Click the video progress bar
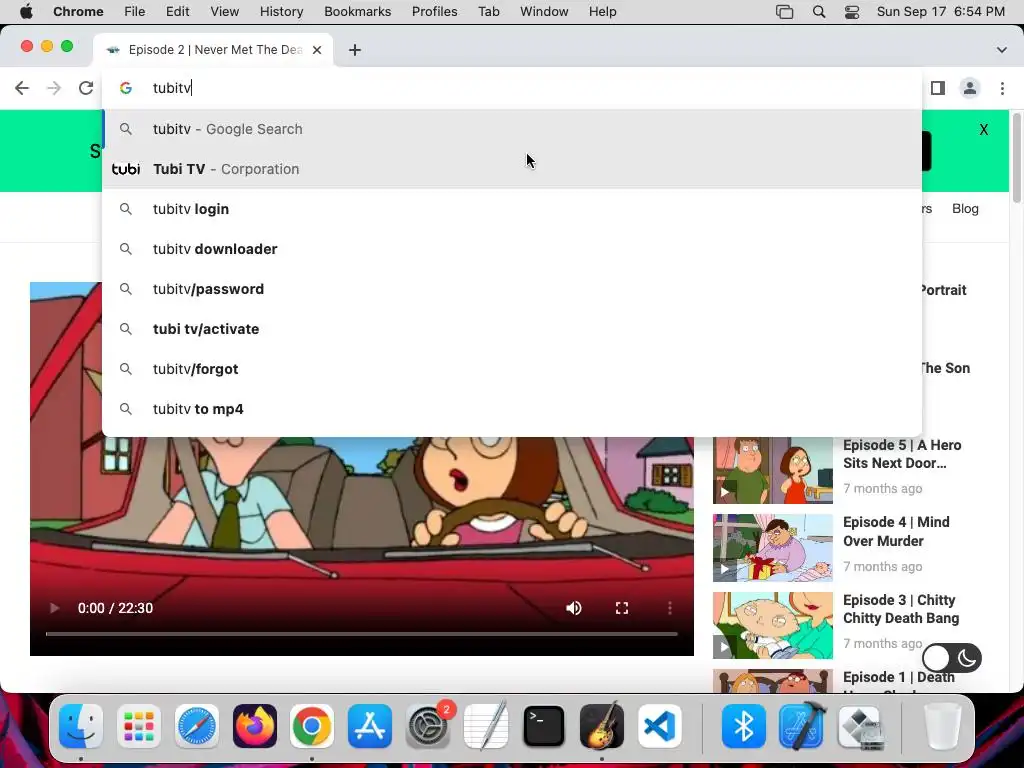 coord(361,633)
